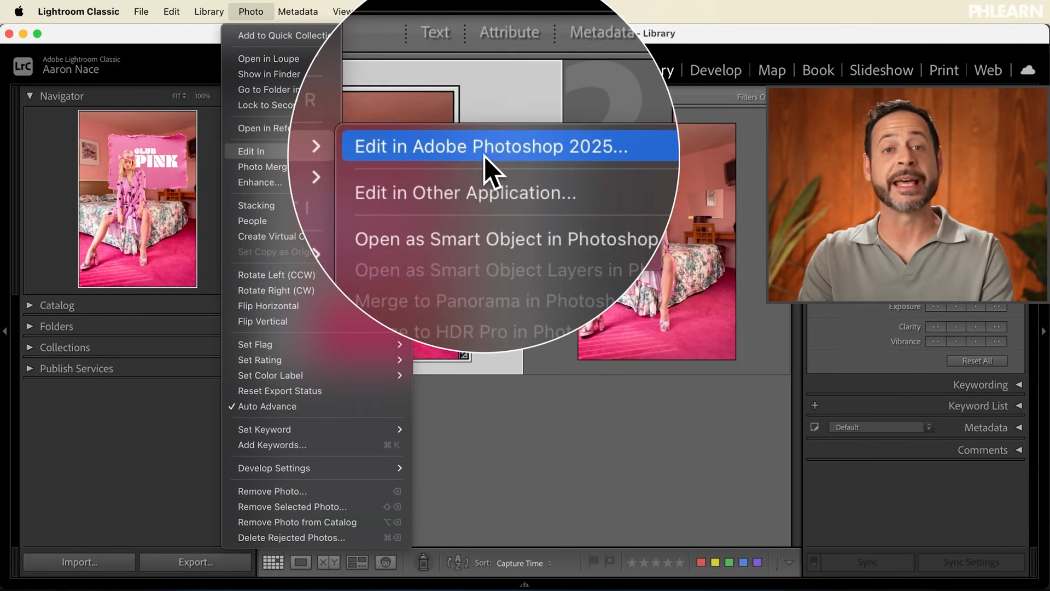Toggle the a-z sort direction
This screenshot has width=1050, height=591.
pyautogui.click(x=457, y=562)
